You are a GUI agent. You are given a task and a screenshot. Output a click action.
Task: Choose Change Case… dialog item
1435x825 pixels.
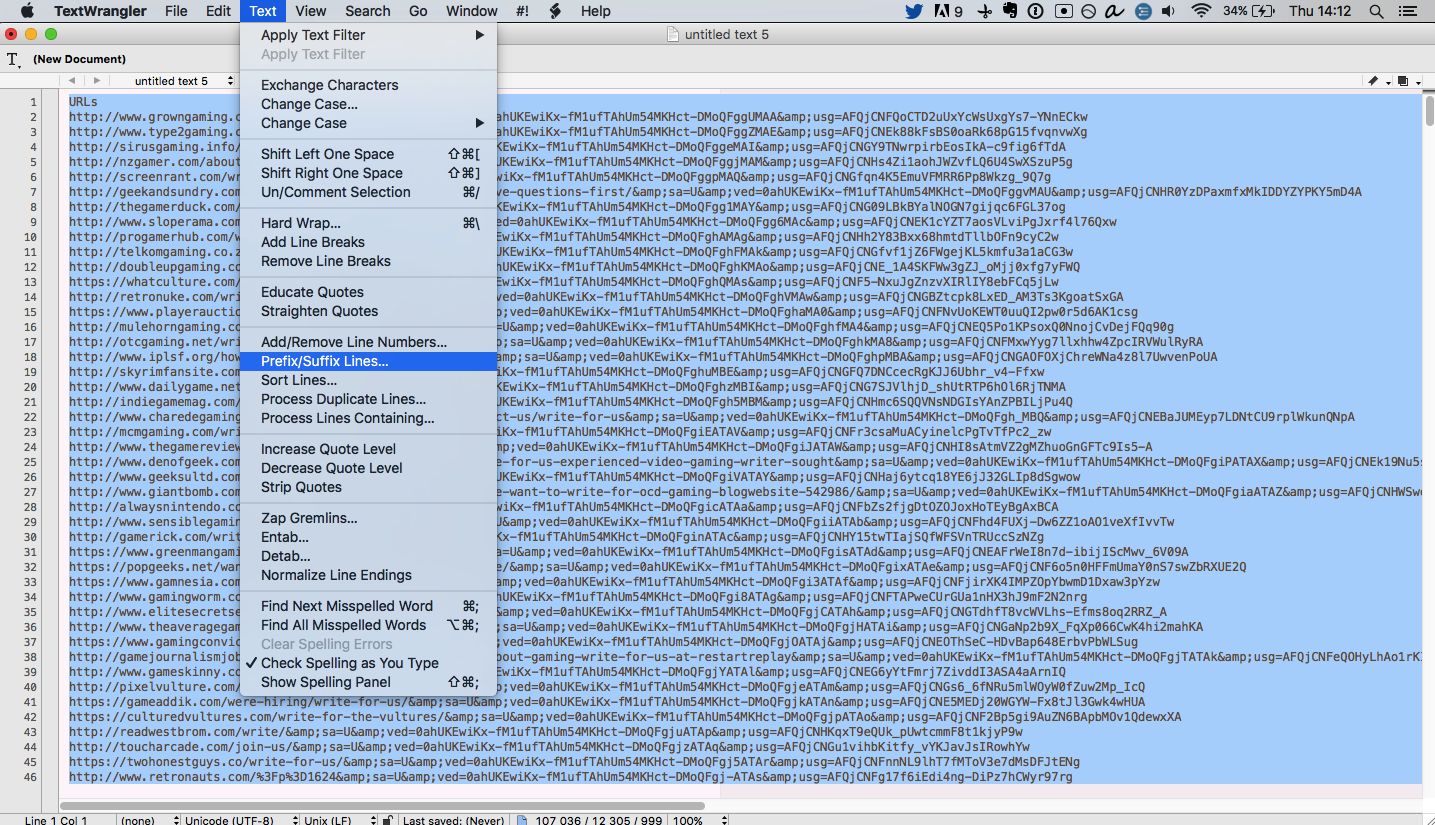tap(368, 104)
